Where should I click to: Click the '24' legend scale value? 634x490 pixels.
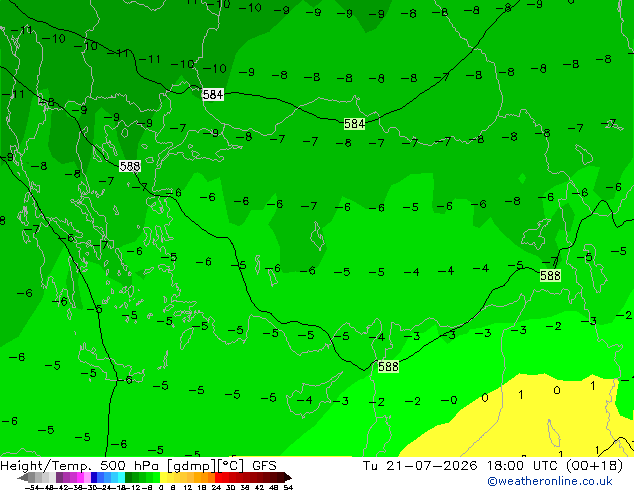pyautogui.click(x=216, y=488)
